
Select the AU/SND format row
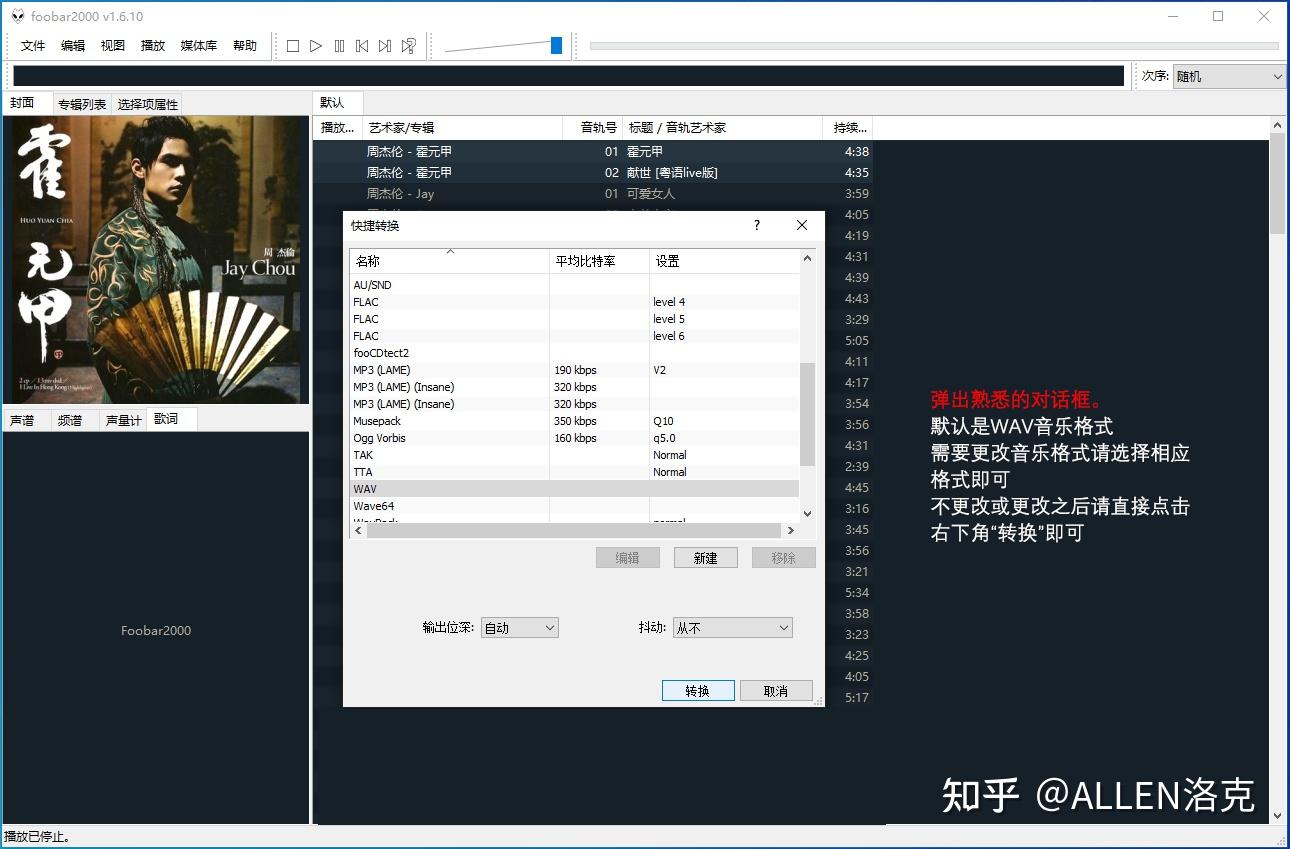pos(575,285)
